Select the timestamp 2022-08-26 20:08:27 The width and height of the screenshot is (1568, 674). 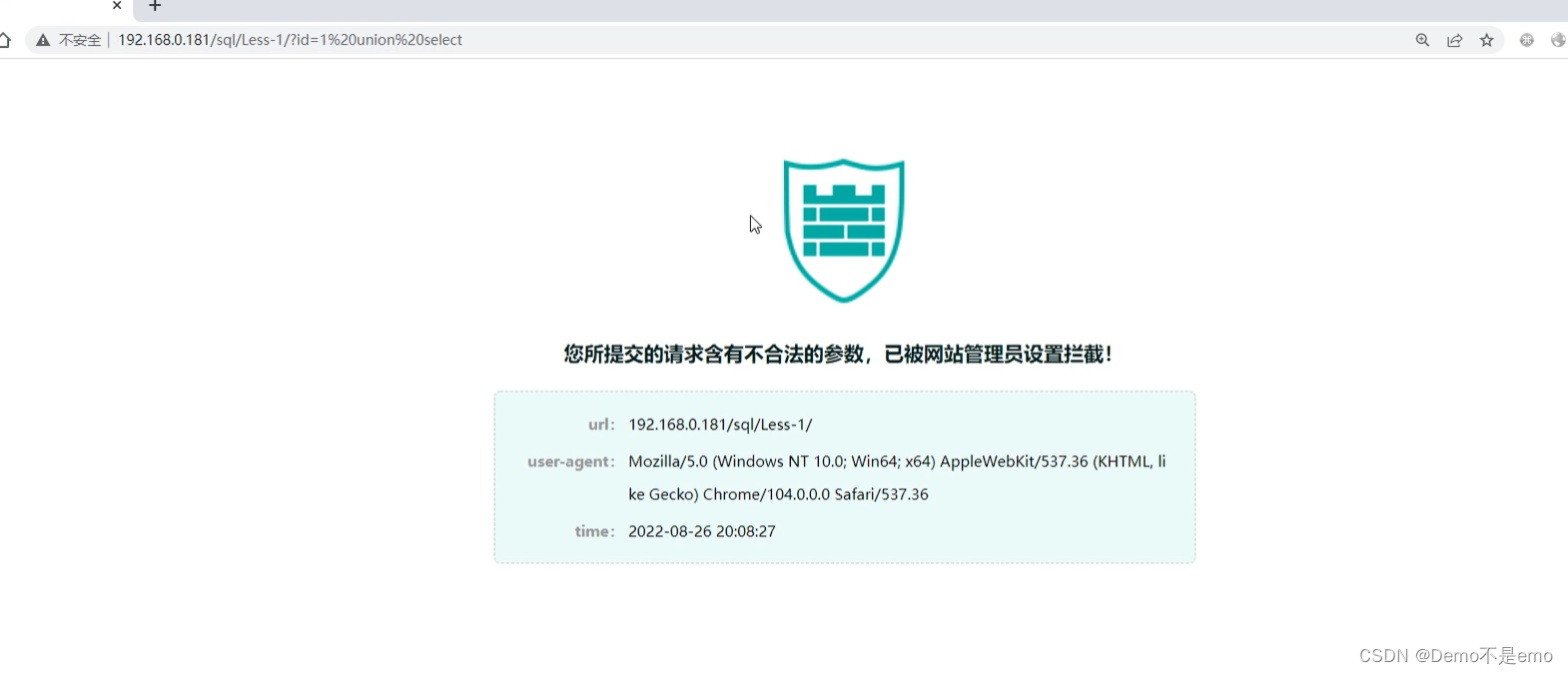coord(702,531)
